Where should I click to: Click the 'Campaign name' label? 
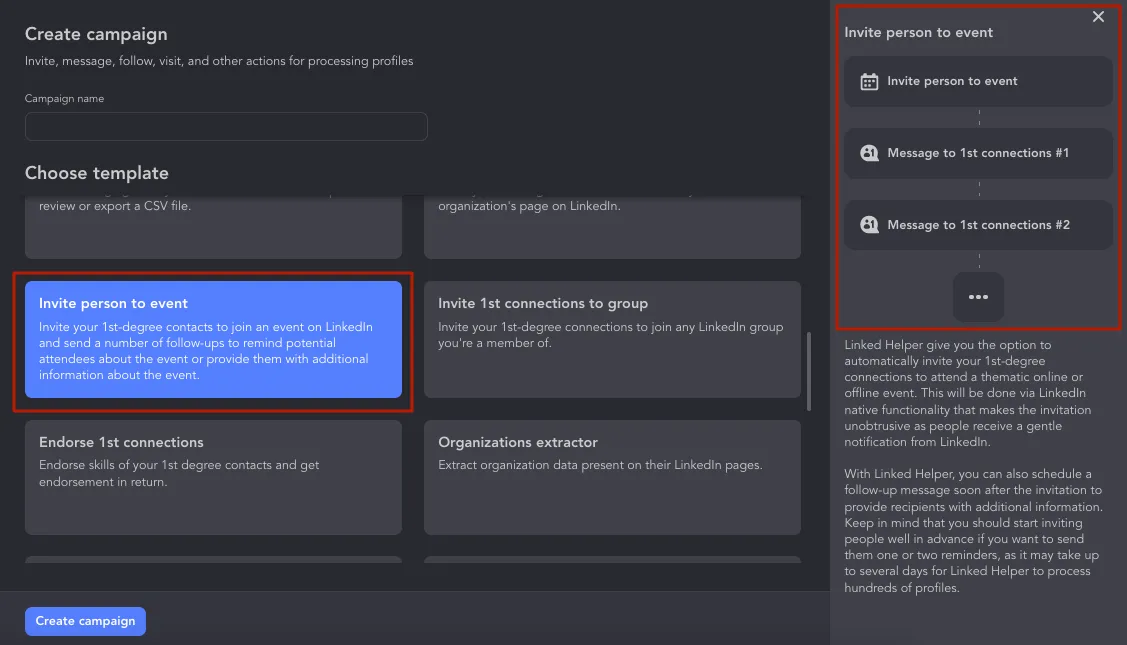pos(64,99)
